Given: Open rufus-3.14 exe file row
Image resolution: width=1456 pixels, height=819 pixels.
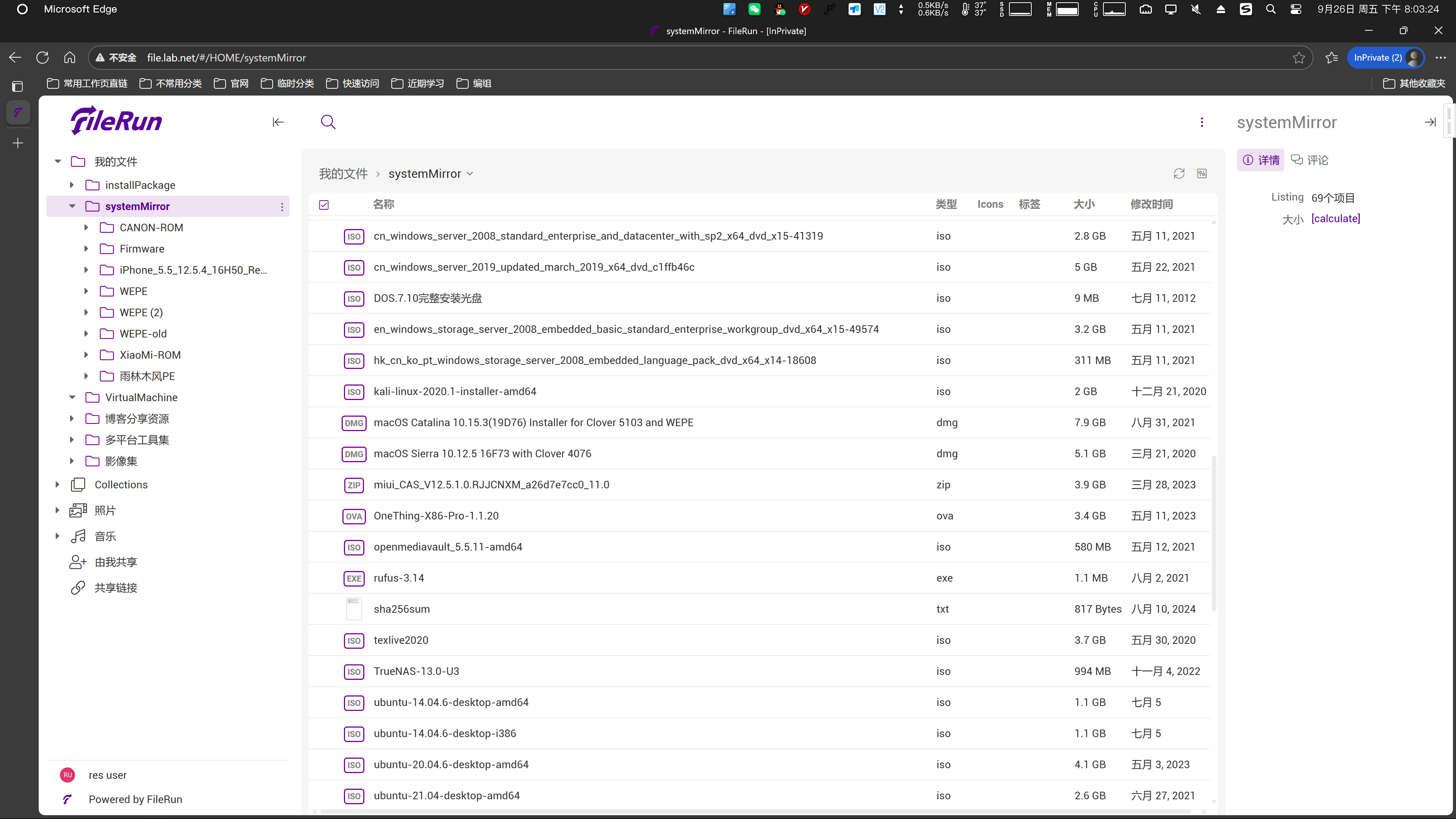Looking at the screenshot, I should click(x=399, y=577).
